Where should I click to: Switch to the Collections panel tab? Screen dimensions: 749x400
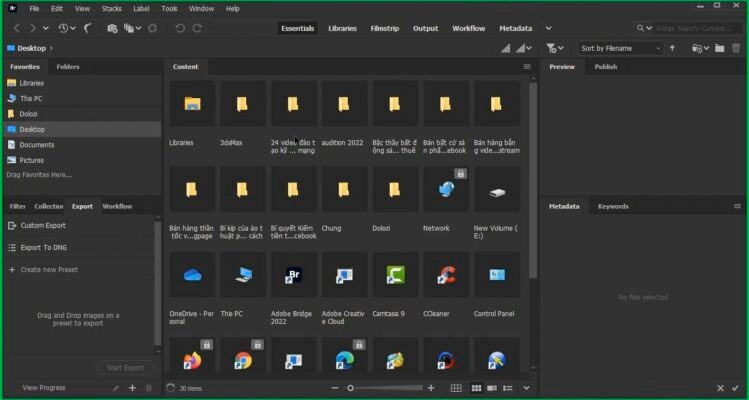(49, 206)
